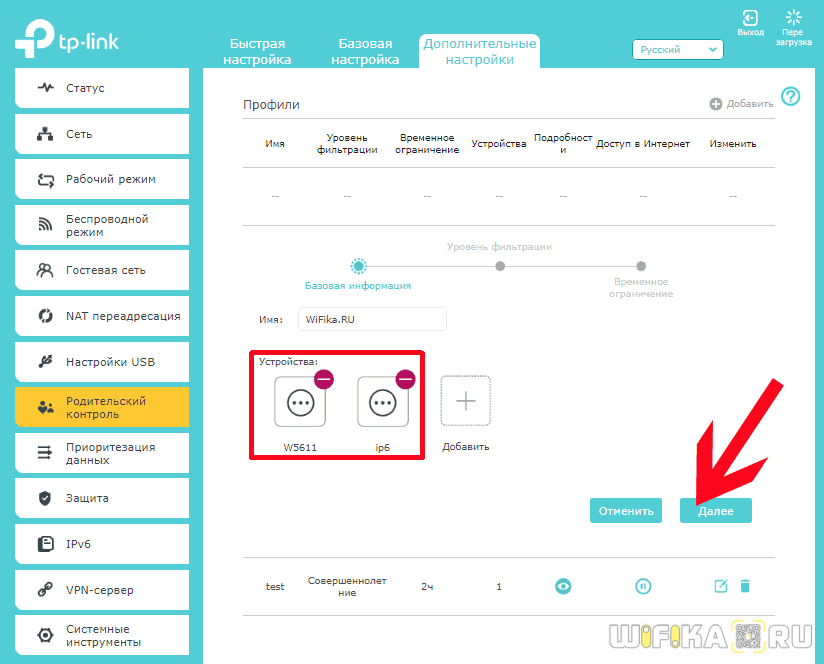Image resolution: width=824 pixels, height=664 pixels.
Task: Click the Сеть network icon in the sidebar
Action: point(45,134)
